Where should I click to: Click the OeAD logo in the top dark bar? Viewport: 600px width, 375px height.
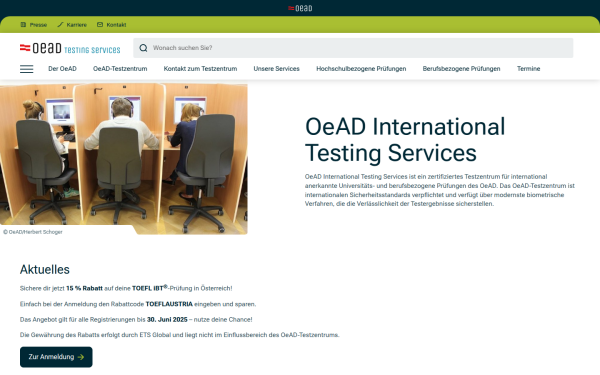(300, 8)
